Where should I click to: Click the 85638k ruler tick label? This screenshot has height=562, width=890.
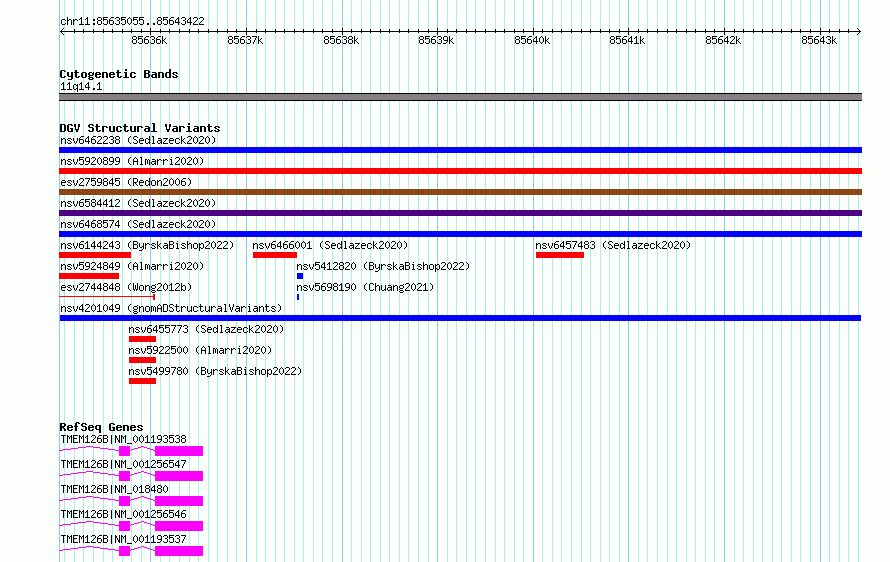click(341, 40)
